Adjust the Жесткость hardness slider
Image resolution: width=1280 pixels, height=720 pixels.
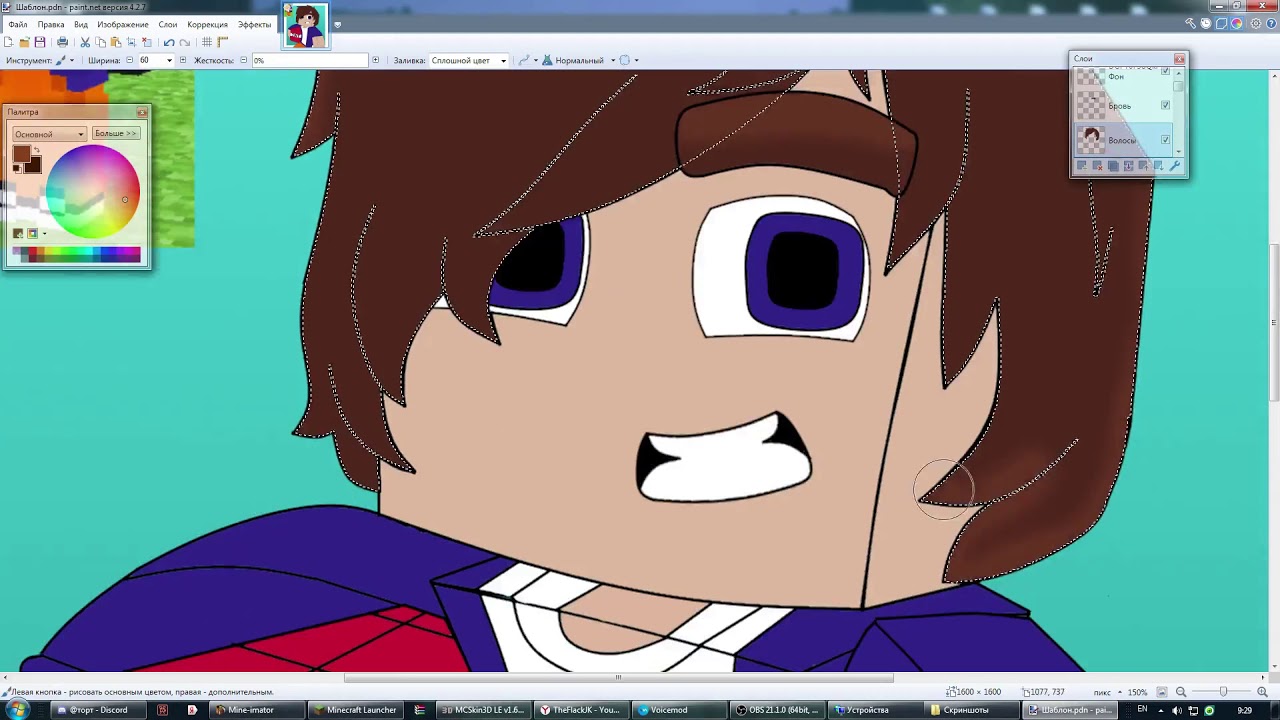[310, 60]
